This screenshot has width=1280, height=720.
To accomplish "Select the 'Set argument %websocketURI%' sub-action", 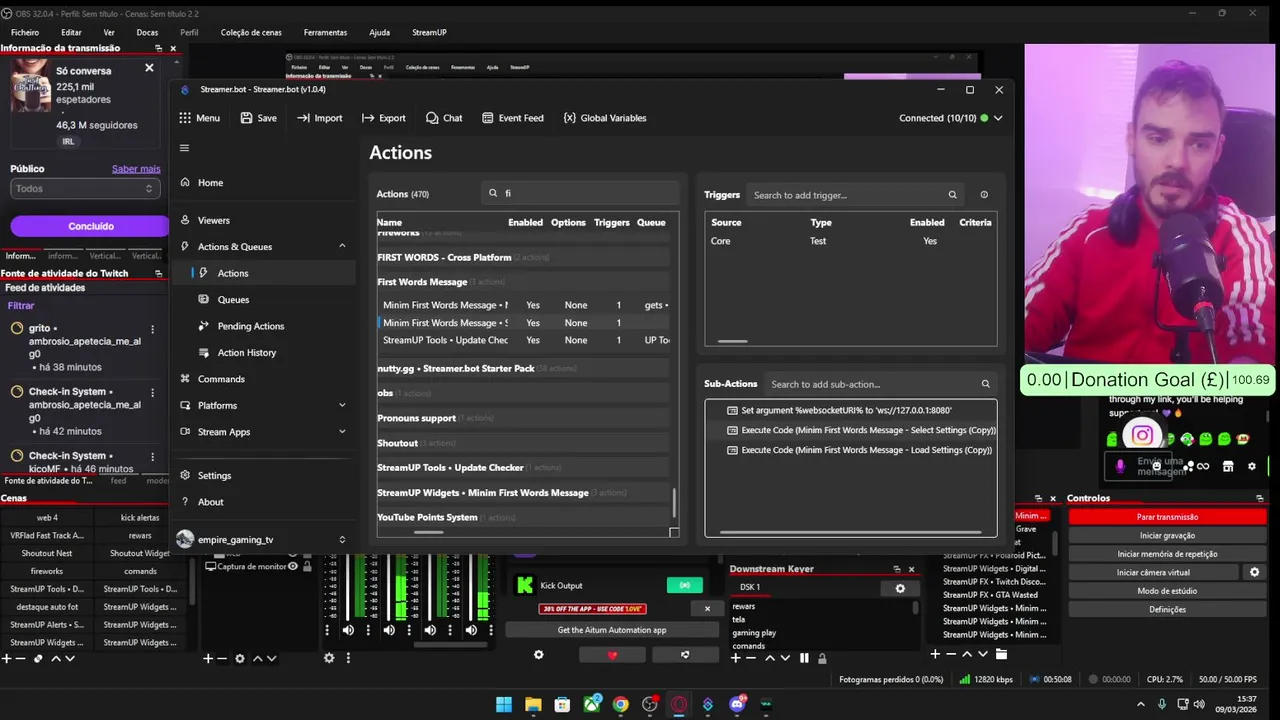I will (x=846, y=410).
